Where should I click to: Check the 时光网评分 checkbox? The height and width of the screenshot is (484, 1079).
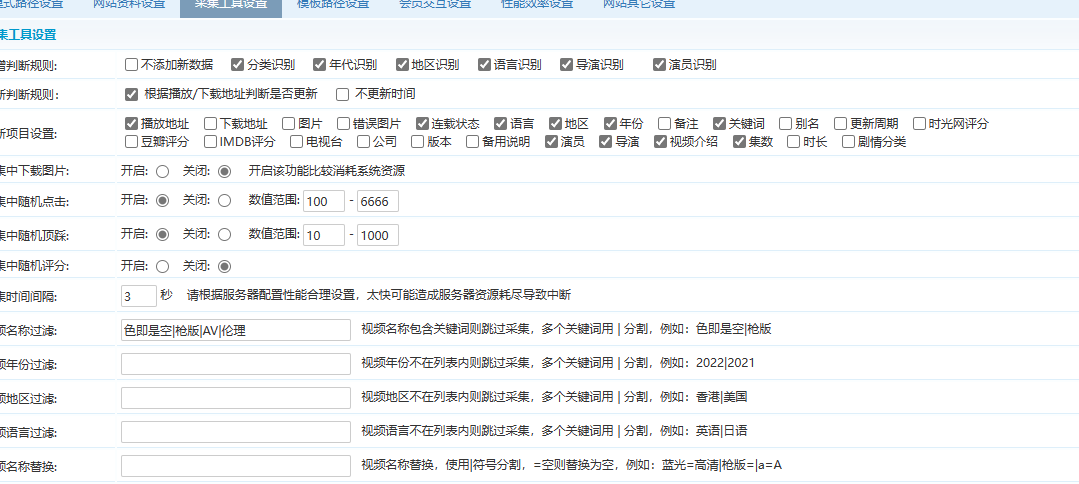point(919,124)
